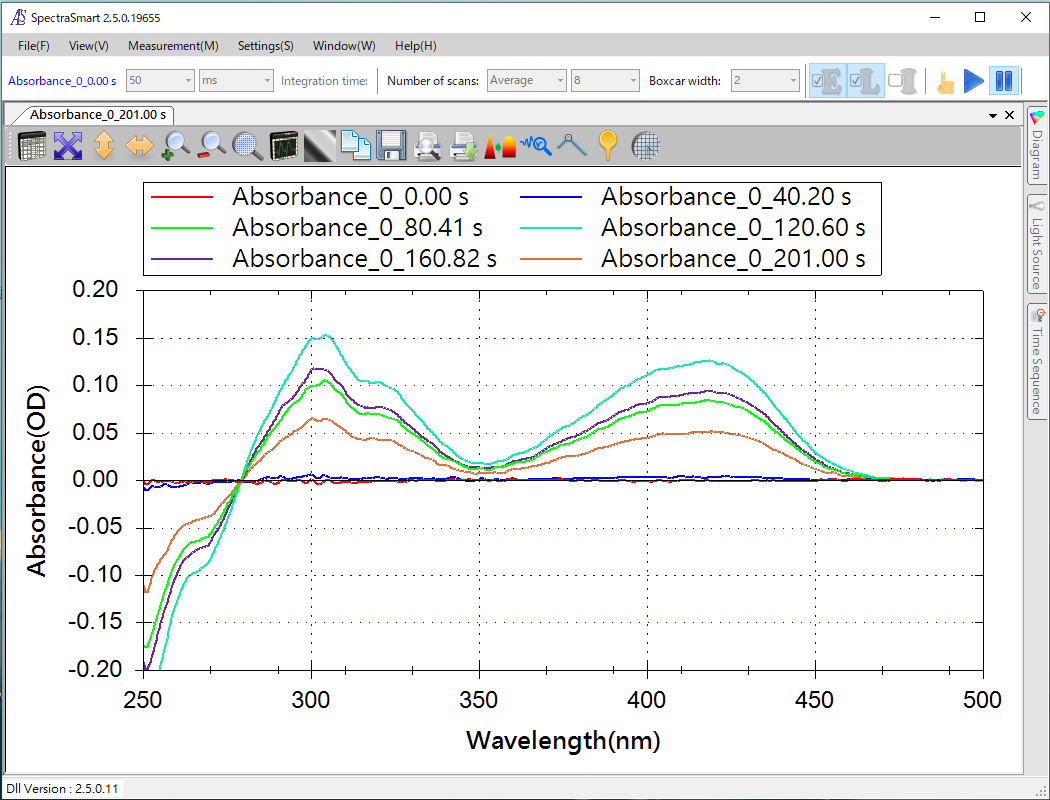This screenshot has width=1050, height=800.
Task: Click the vertical autoscale arrows icon
Action: [104, 146]
